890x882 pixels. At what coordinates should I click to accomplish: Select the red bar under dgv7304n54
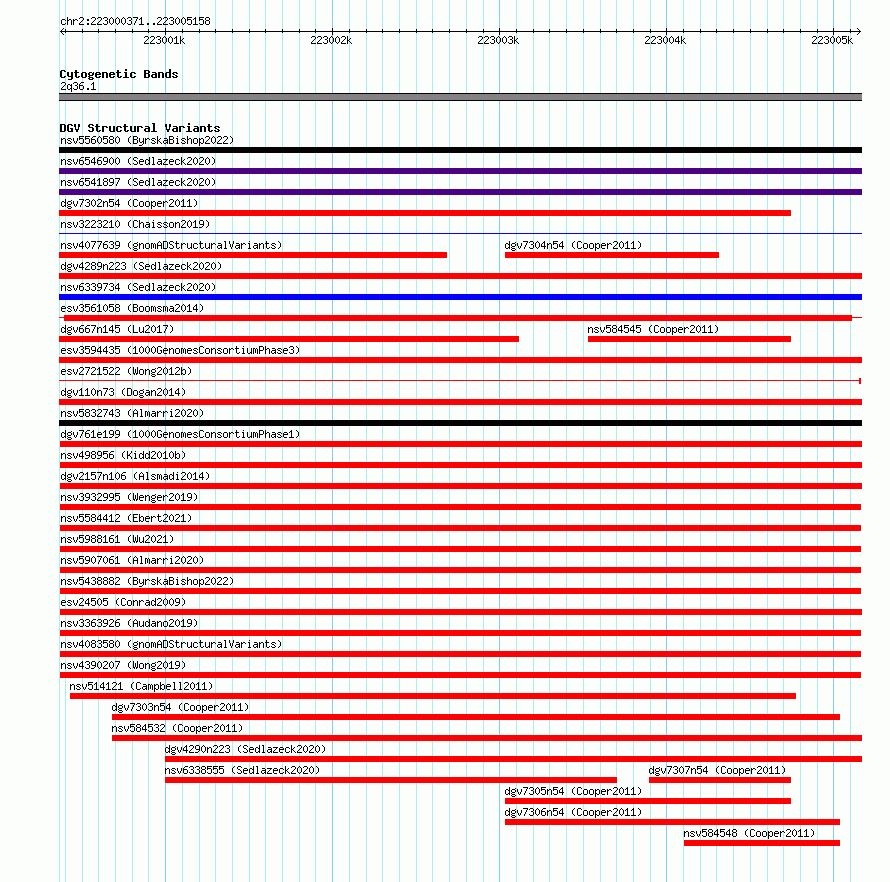(x=612, y=255)
